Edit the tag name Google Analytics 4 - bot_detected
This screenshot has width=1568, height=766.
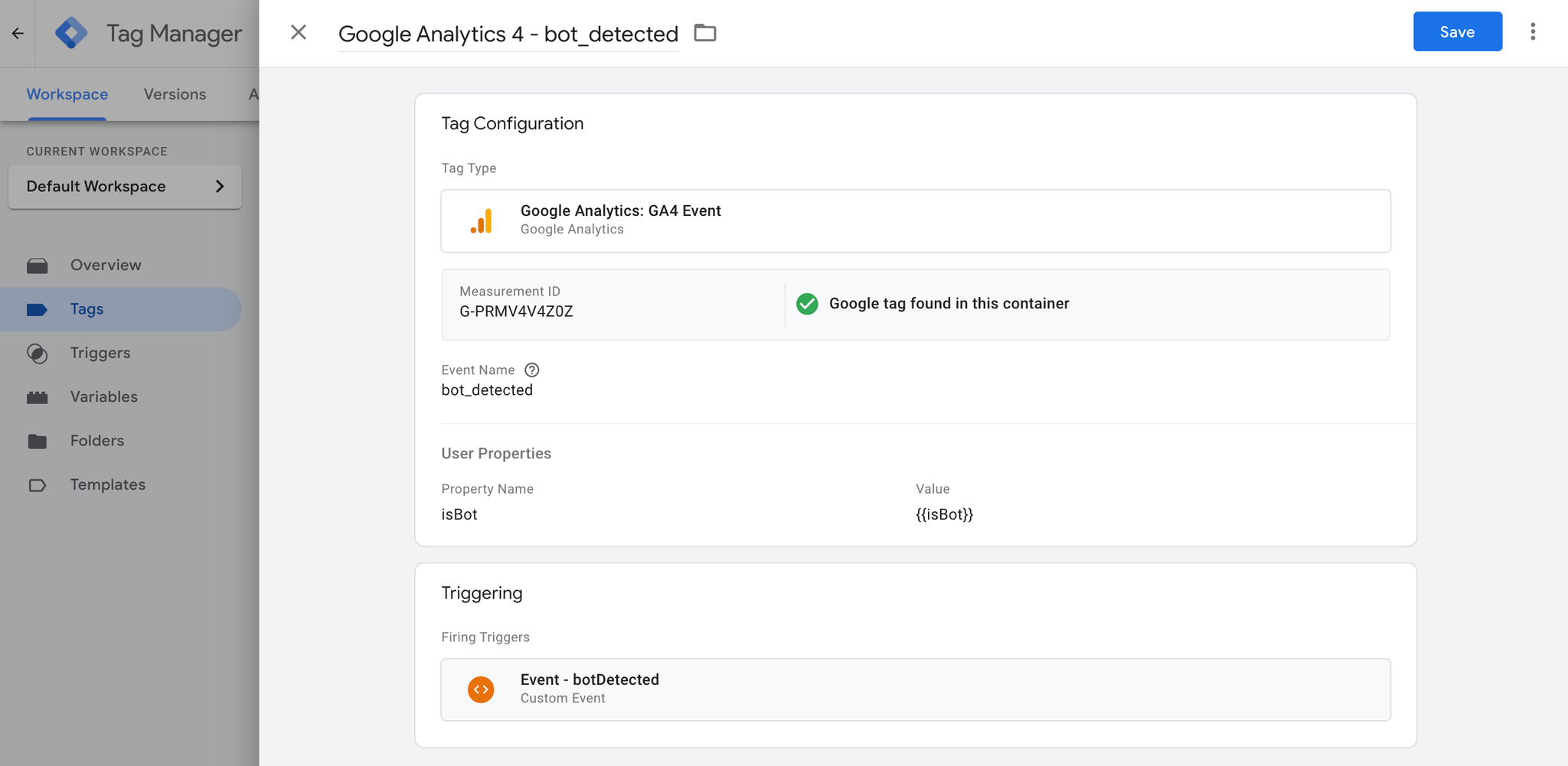pos(508,34)
